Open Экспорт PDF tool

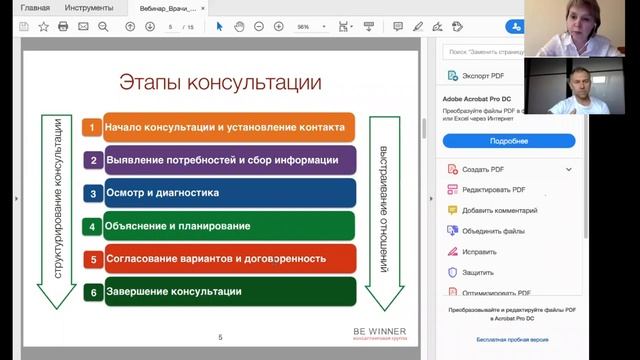[x=483, y=76]
